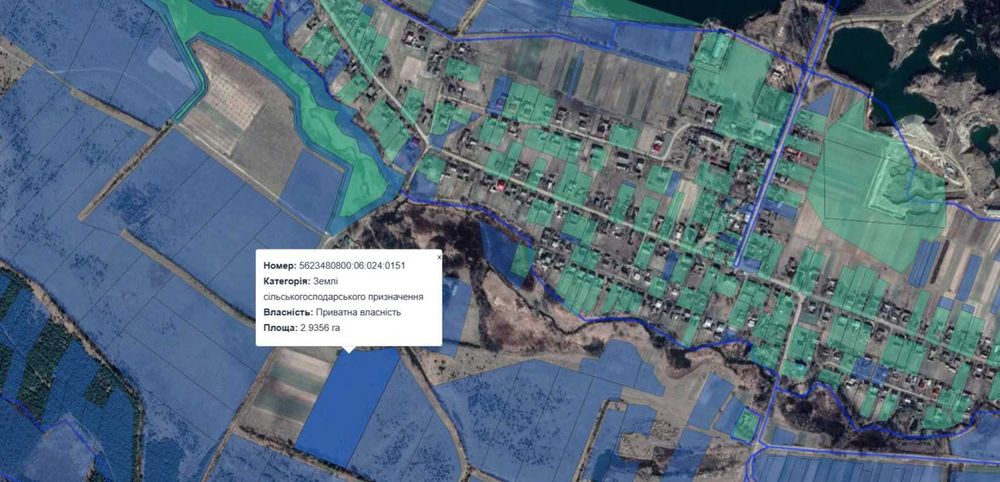Click the 'Площа:' label in popup

(x=280, y=328)
